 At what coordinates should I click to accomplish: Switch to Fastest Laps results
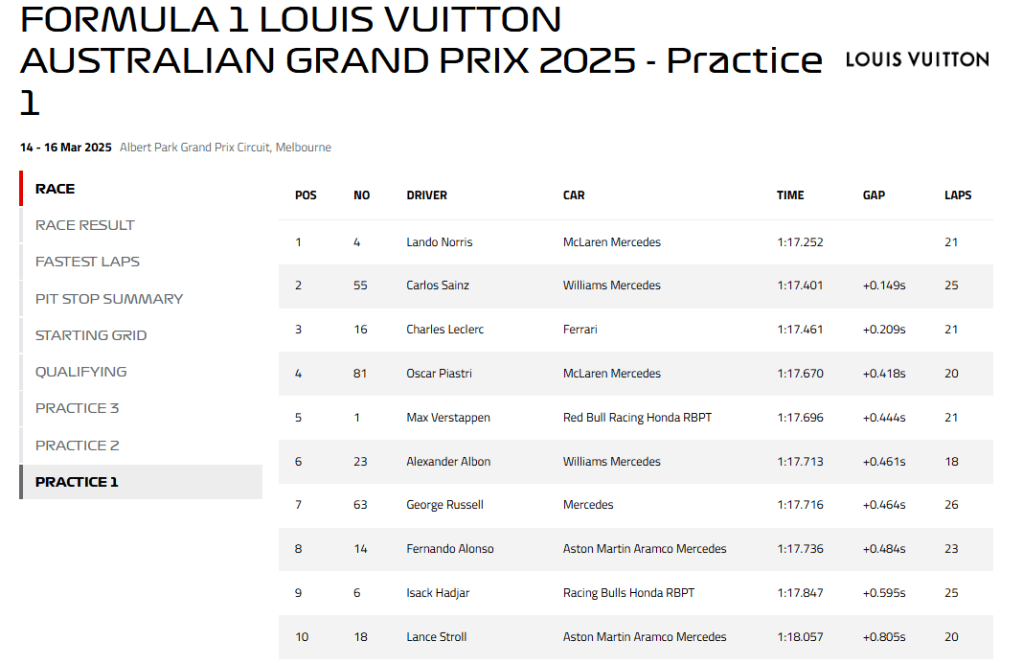coord(87,262)
